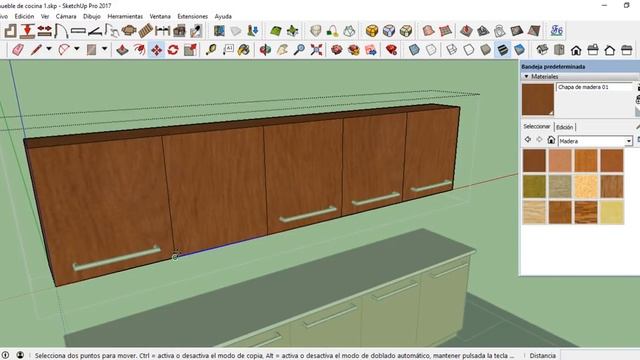
Task: Open the Ver menu
Action: 45,16
